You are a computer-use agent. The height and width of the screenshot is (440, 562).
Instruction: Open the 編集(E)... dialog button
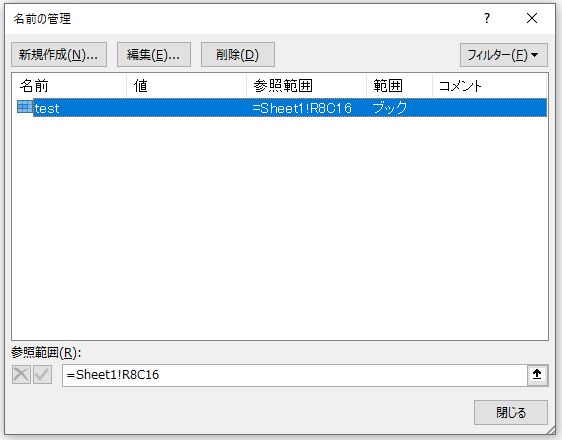tap(154, 54)
